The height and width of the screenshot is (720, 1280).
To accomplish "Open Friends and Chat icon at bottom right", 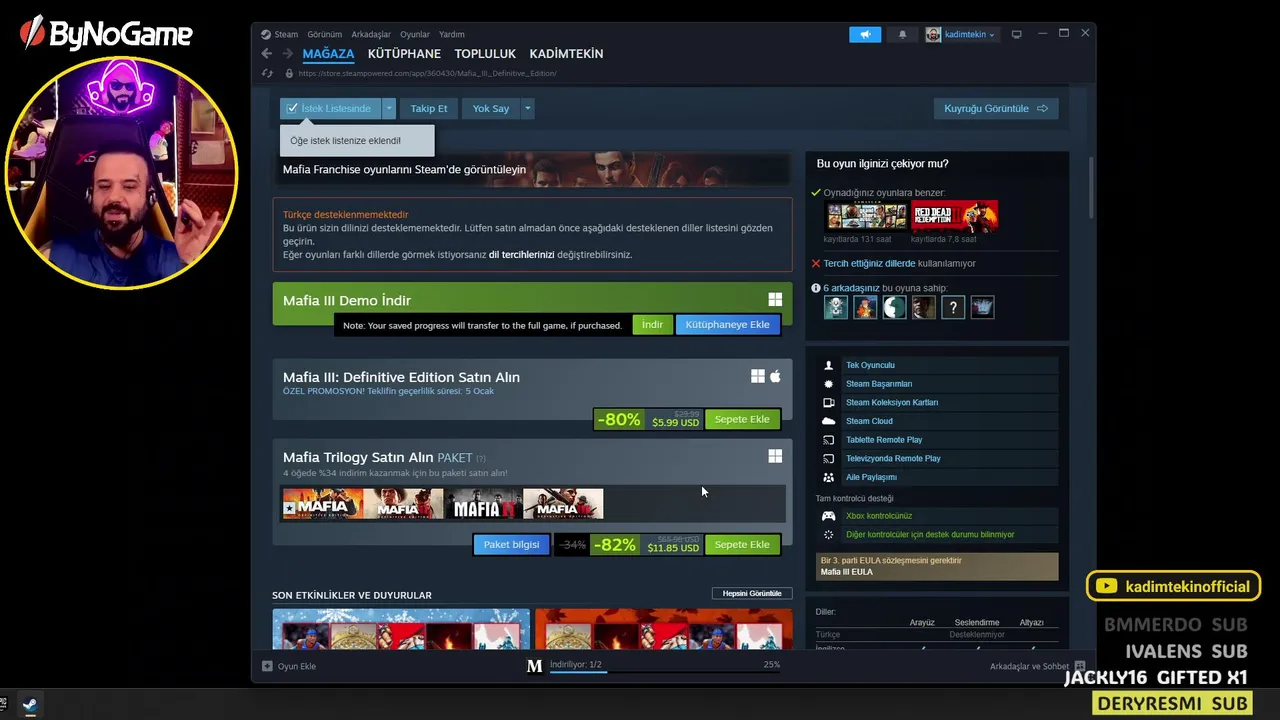I will click(x=1079, y=666).
